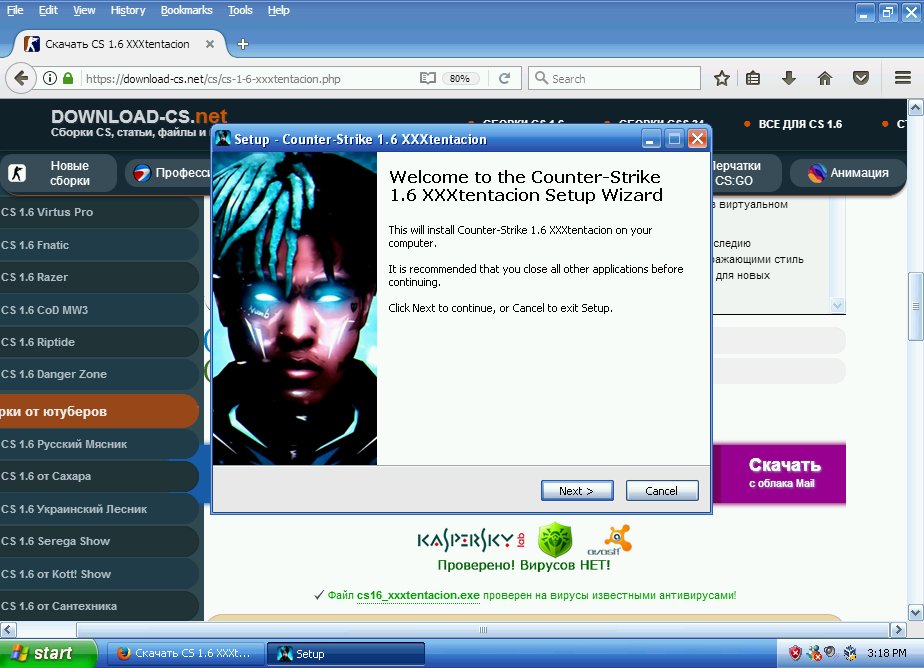Screen dimensions: 924x668
Task: Click the magnifier icon in search box
Action: (541, 78)
